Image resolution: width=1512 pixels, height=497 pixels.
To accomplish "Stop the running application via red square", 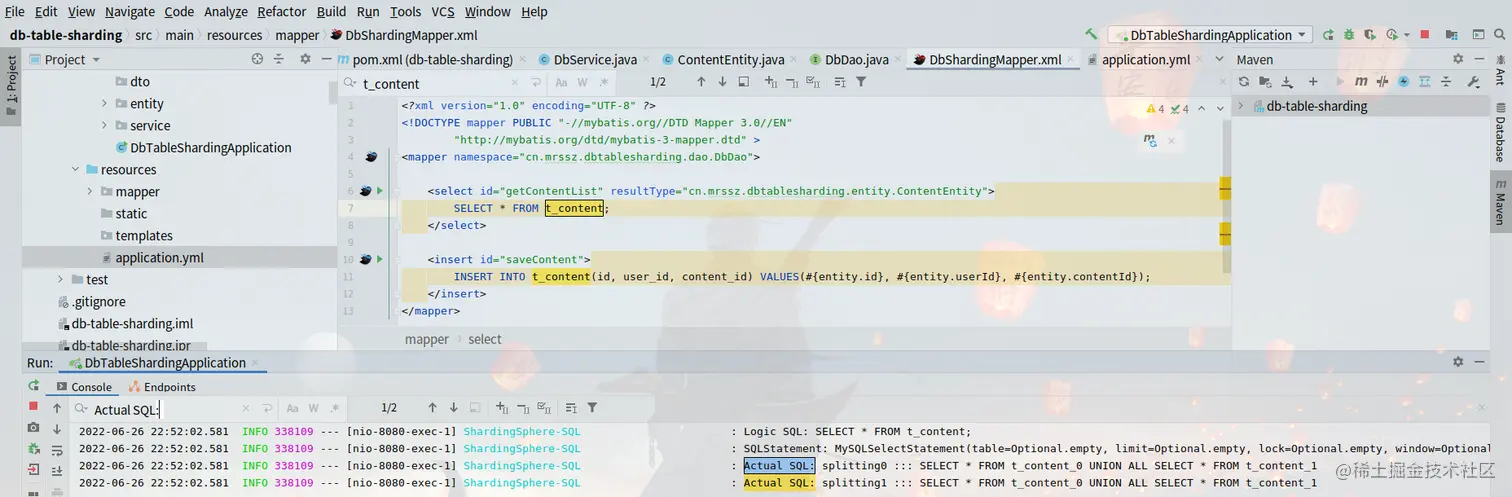I will (x=1424, y=35).
